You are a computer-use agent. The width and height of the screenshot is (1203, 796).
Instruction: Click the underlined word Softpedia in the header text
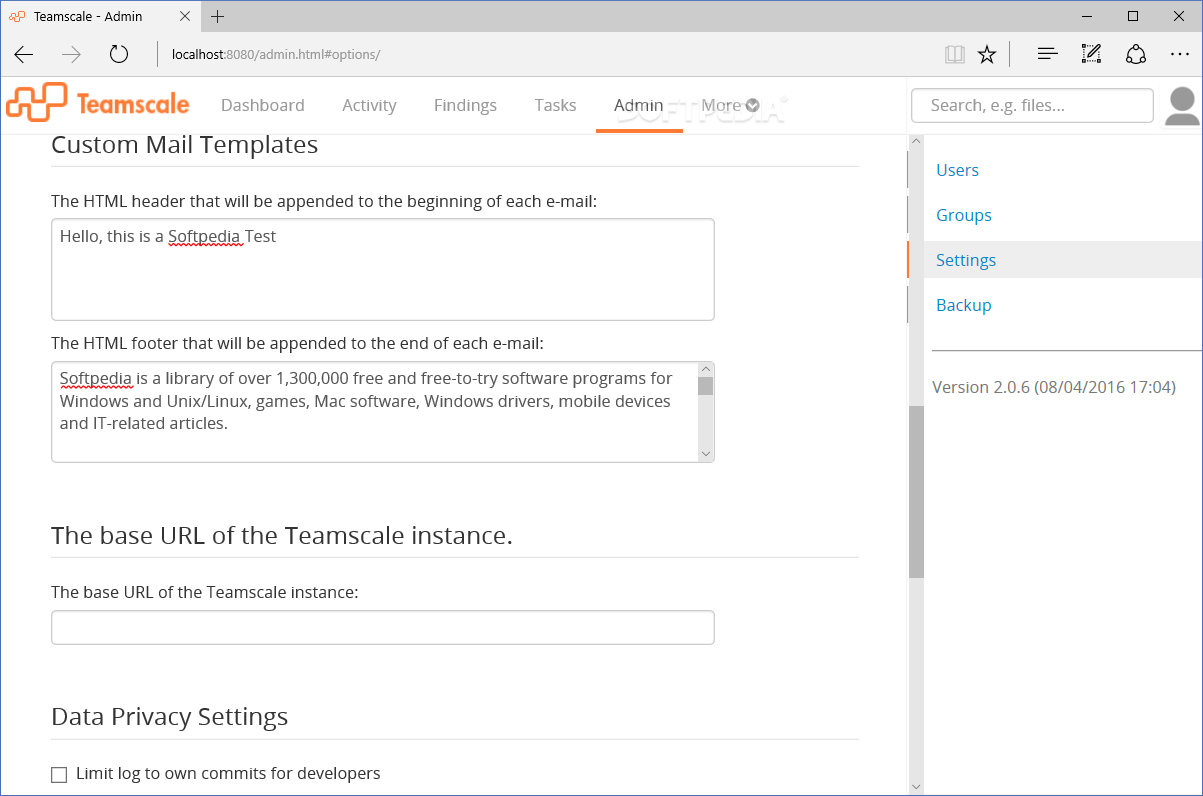click(x=205, y=237)
